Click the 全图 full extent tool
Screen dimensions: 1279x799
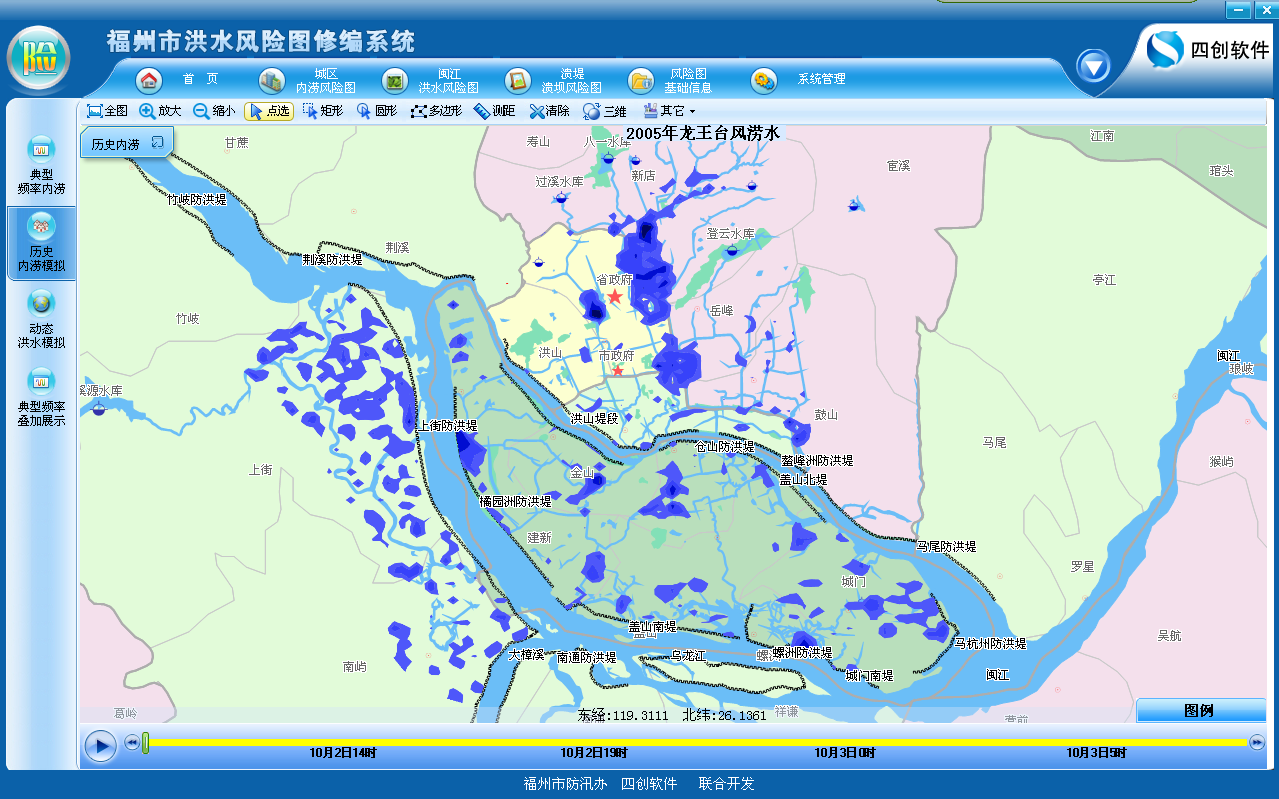click(107, 111)
